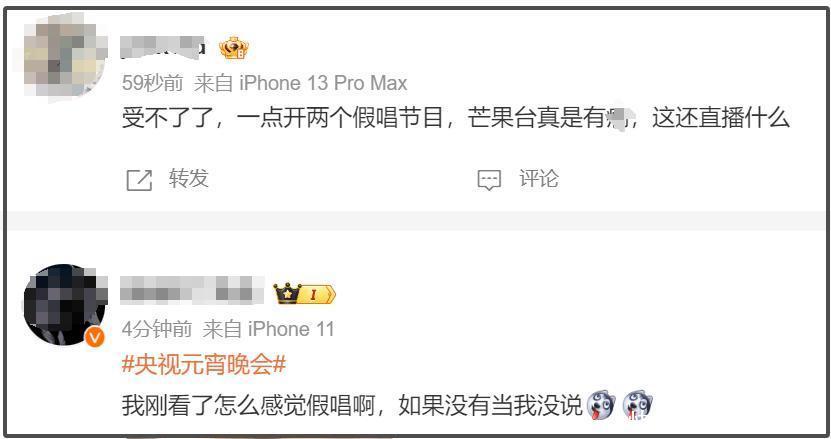This screenshot has height=439, width=831.
Task: Click the first husky dog emoji
Action: [x=602, y=405]
